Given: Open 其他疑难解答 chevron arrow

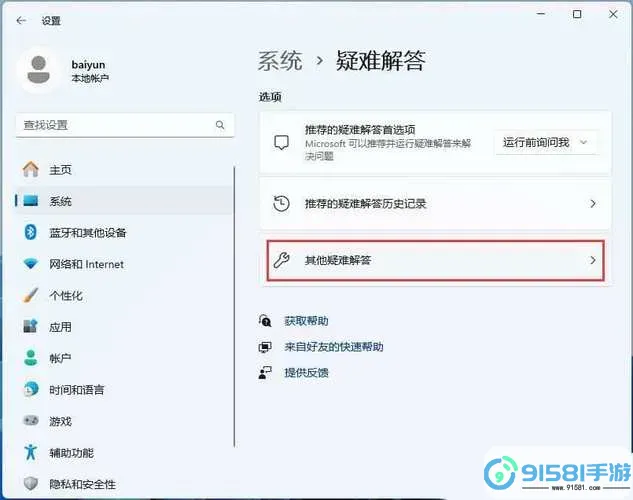Looking at the screenshot, I should 592,261.
